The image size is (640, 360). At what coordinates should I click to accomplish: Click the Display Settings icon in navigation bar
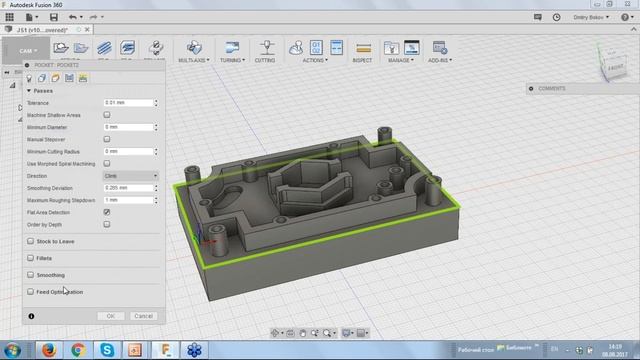point(346,333)
